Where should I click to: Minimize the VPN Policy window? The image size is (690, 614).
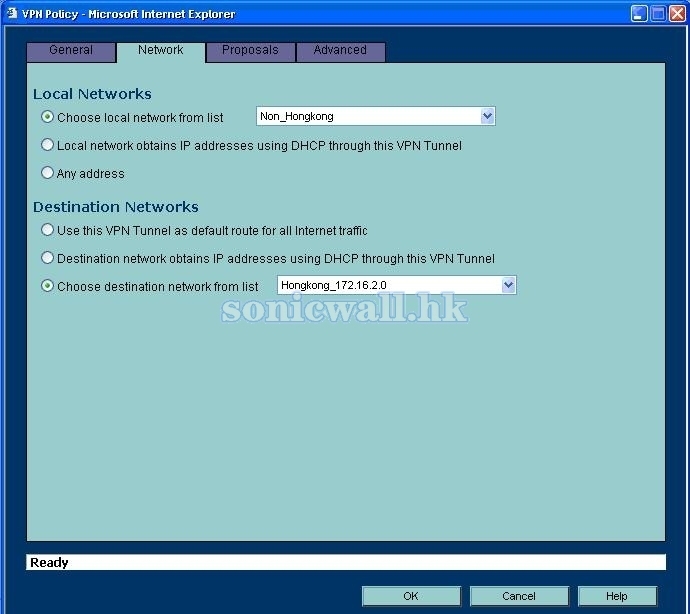point(639,14)
